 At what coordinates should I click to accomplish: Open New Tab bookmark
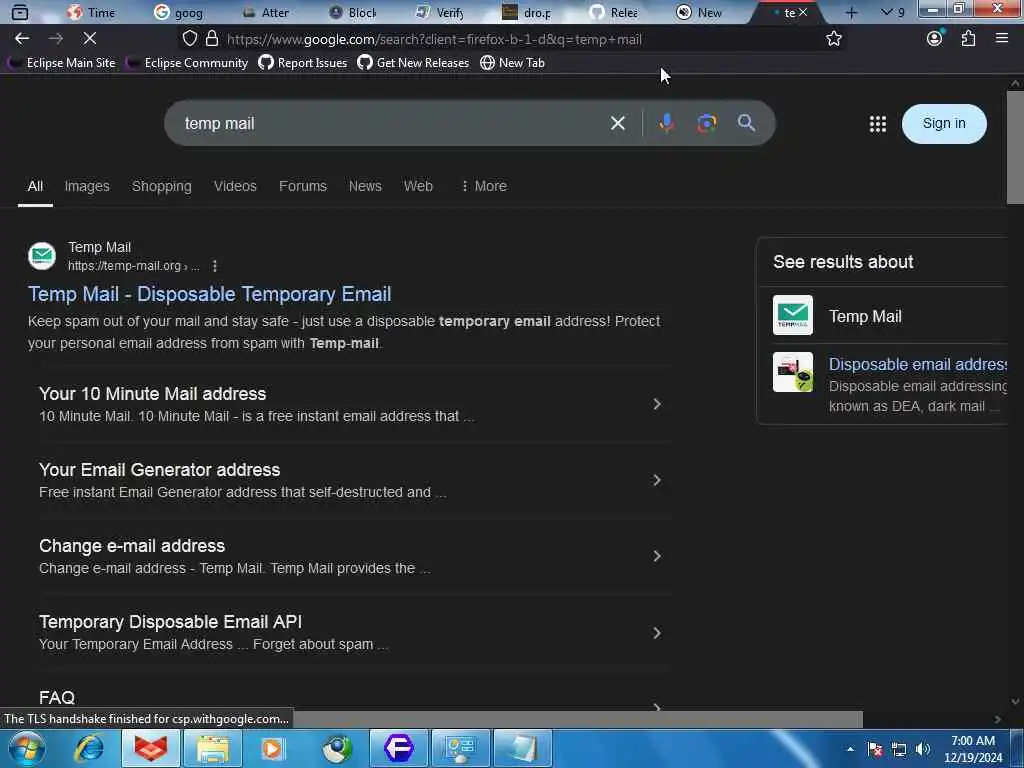pyautogui.click(x=513, y=63)
